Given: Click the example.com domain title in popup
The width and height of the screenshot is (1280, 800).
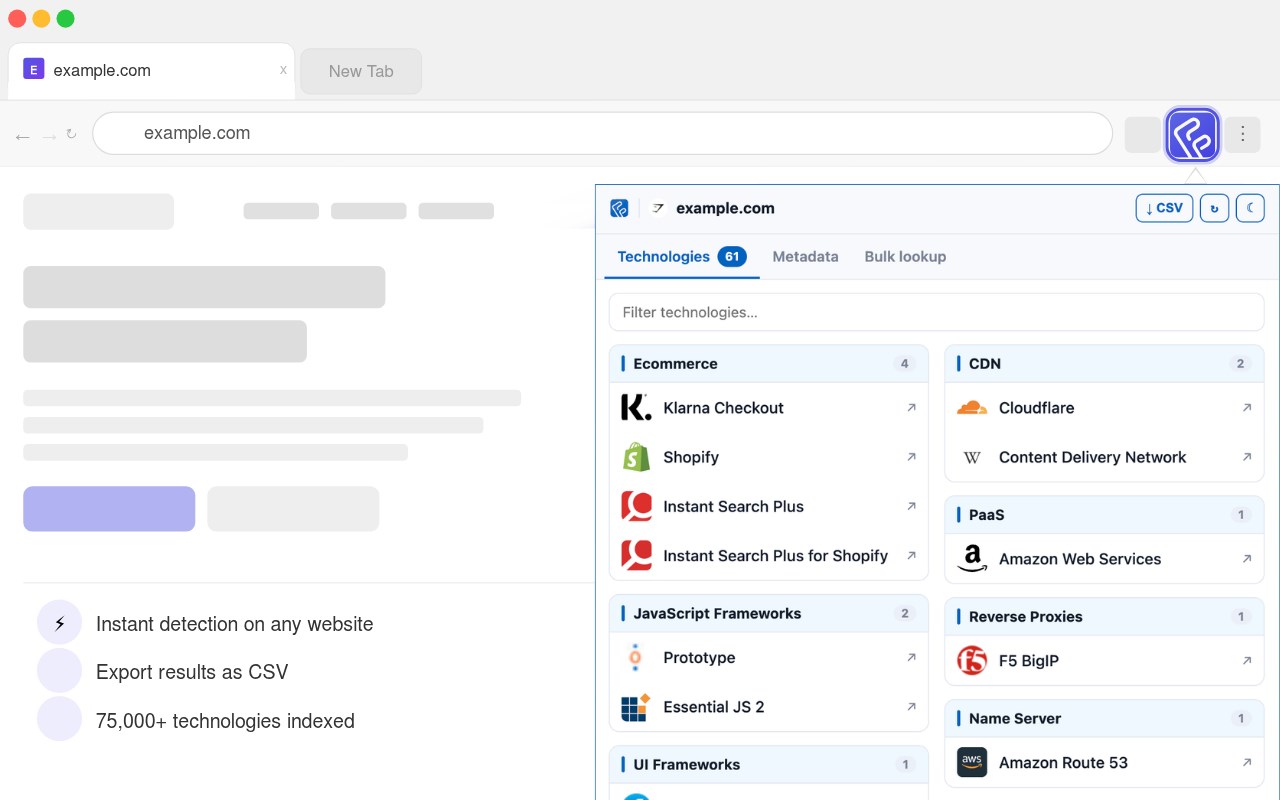Looking at the screenshot, I should 725,208.
